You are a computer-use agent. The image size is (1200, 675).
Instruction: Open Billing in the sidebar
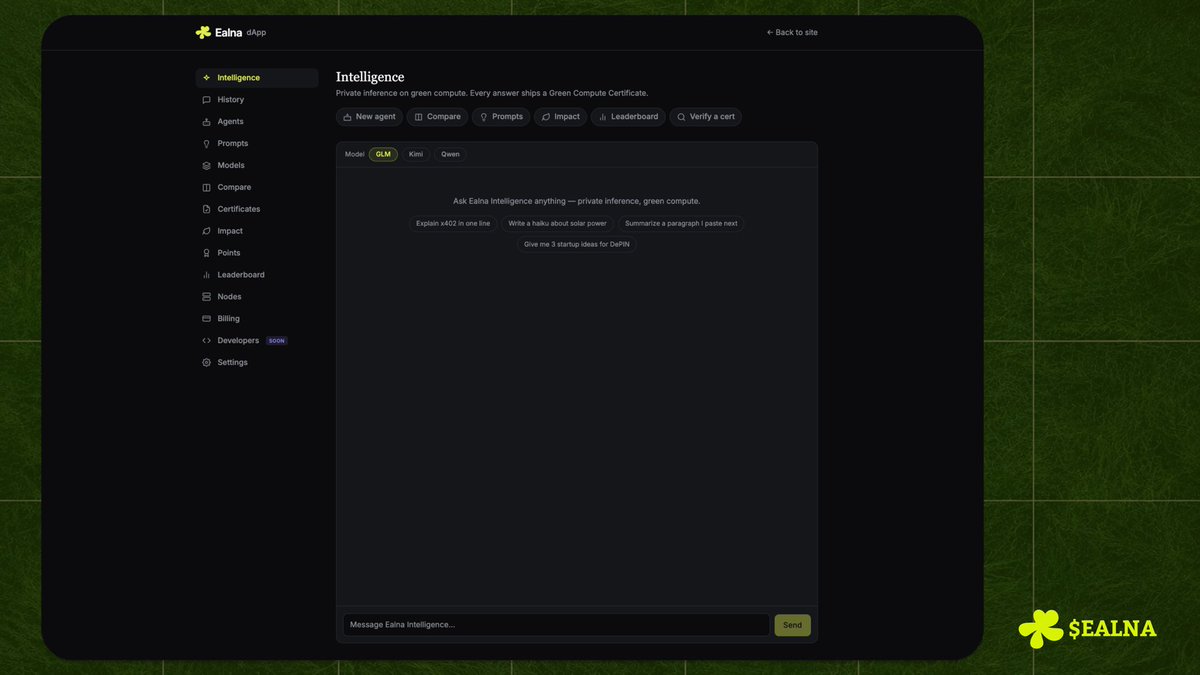[x=257, y=319]
